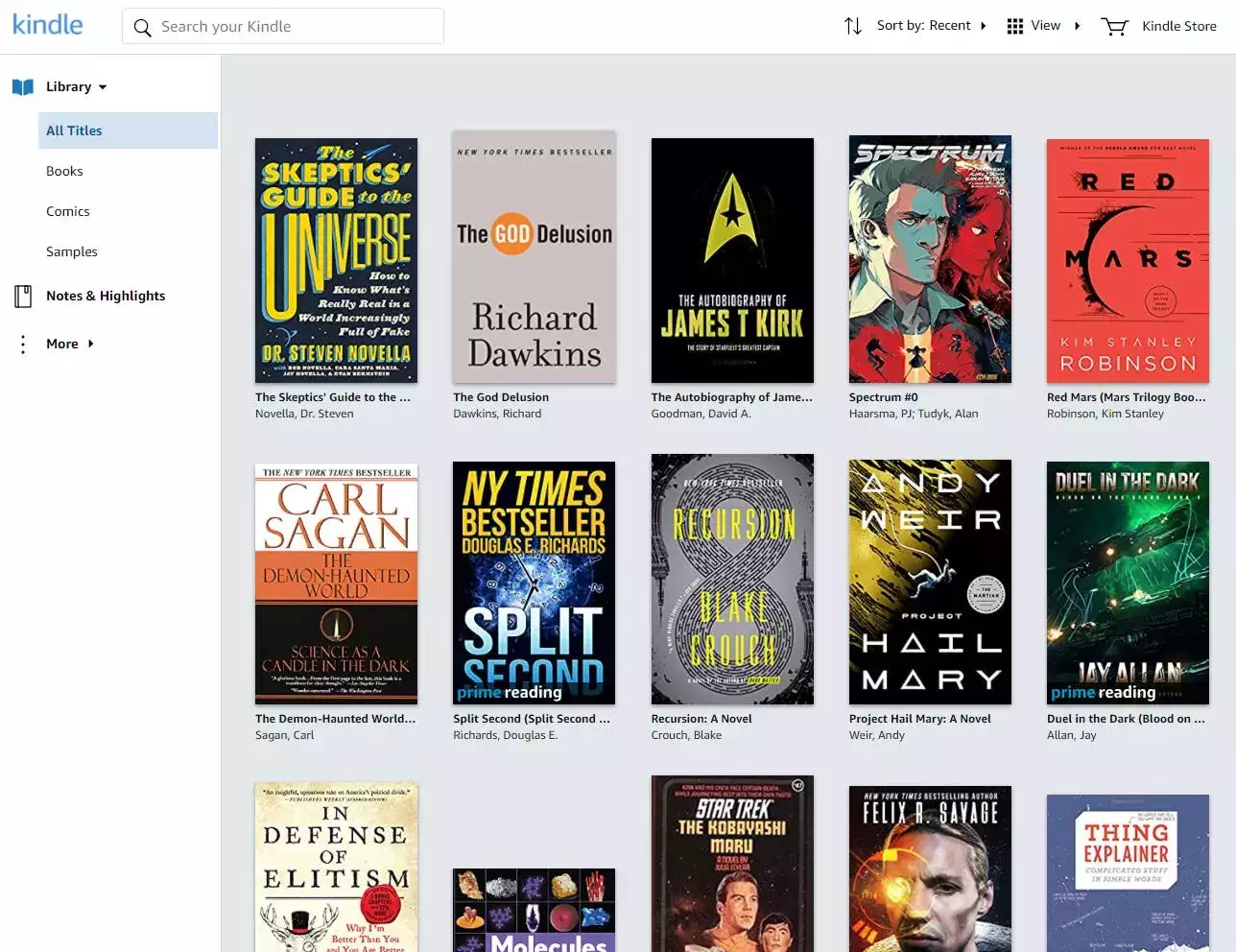1236x952 pixels.
Task: Click the title 'Recursion: A Novel'
Action: pos(701,719)
